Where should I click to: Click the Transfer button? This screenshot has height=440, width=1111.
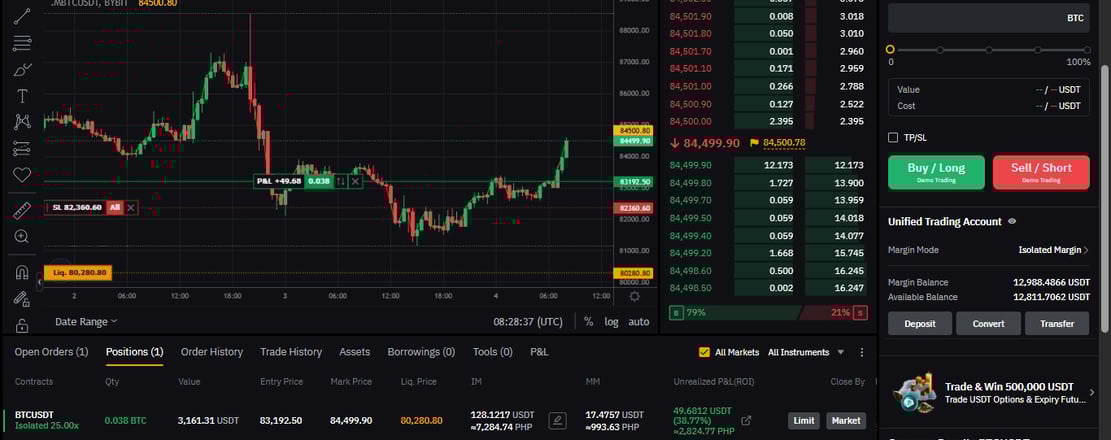click(1057, 323)
